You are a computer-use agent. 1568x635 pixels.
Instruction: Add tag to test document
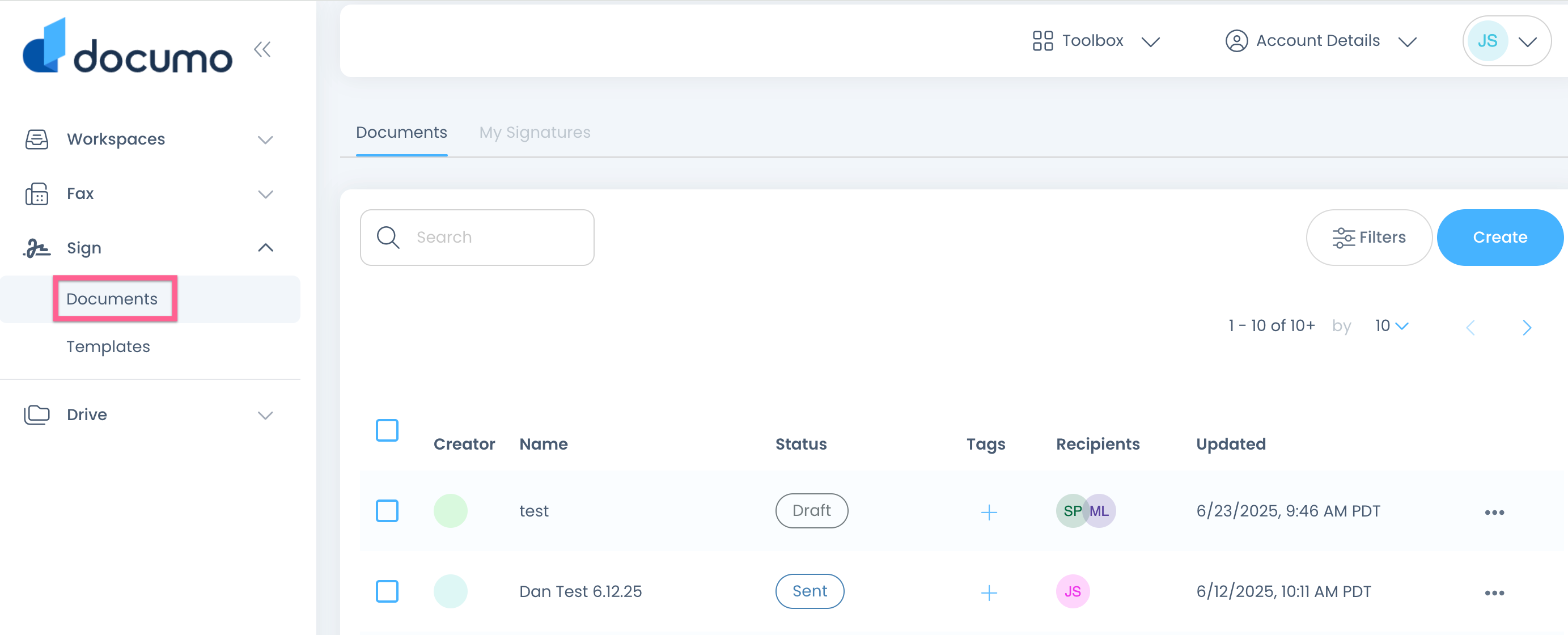click(989, 512)
